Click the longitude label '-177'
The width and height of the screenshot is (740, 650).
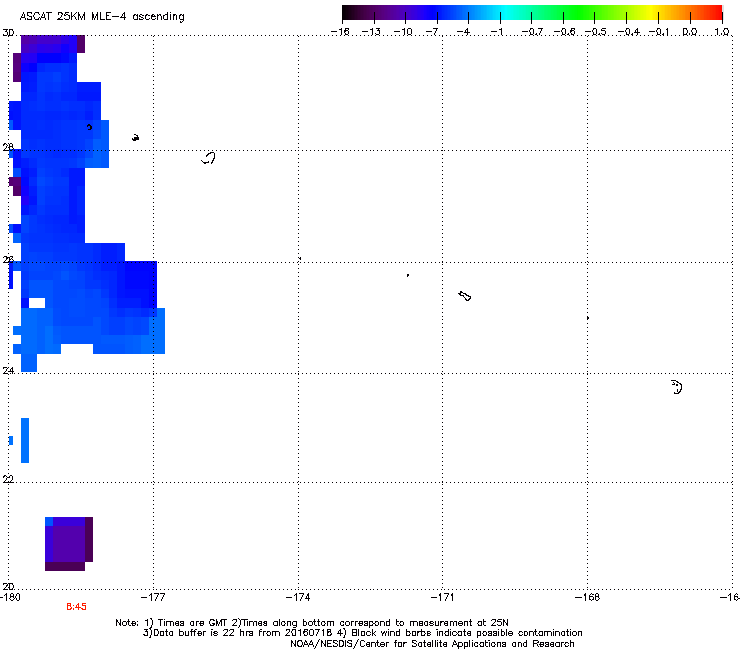(x=153, y=597)
